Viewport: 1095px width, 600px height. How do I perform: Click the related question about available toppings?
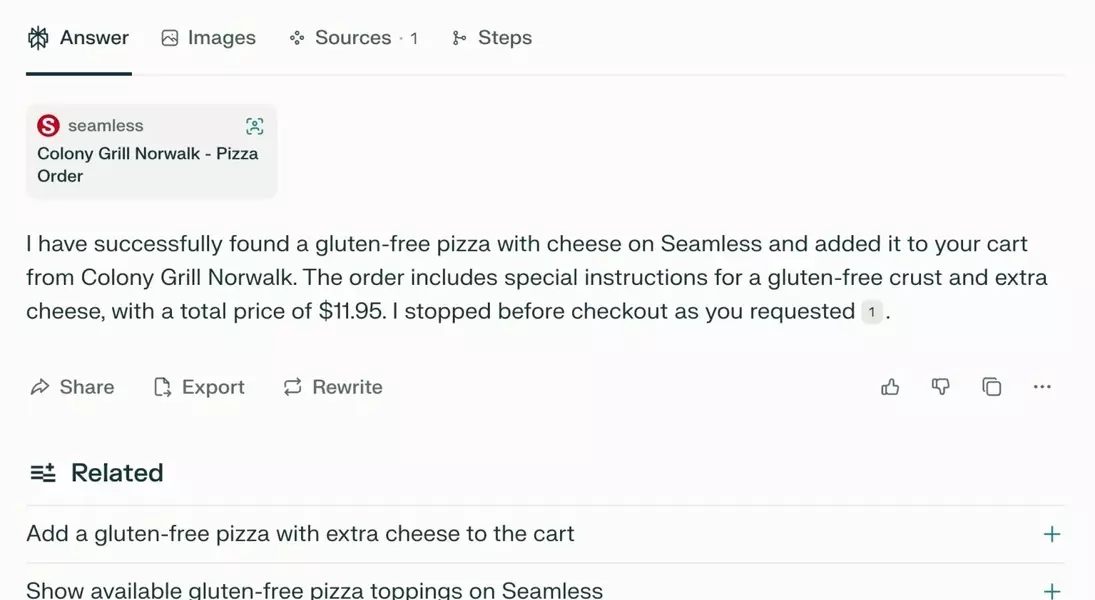314,591
